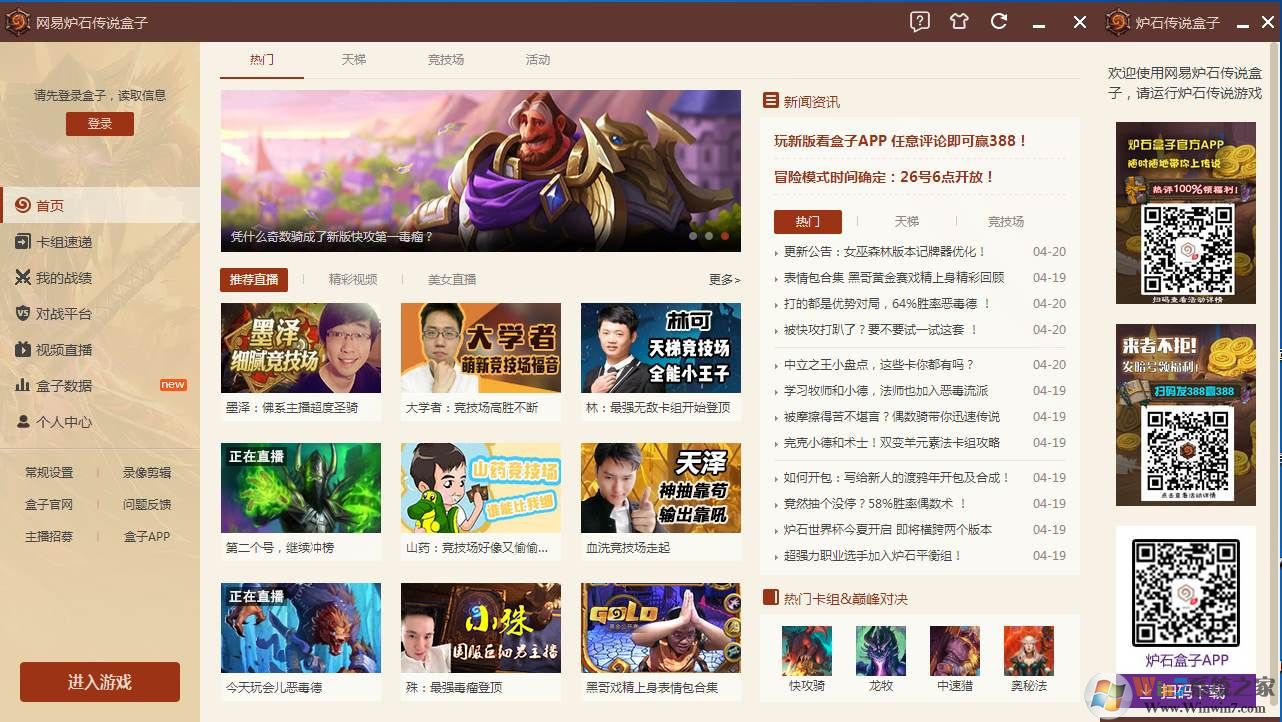Click the gift upgrade icon in title bar
Screen dimensions: 1282x722
tap(959, 21)
